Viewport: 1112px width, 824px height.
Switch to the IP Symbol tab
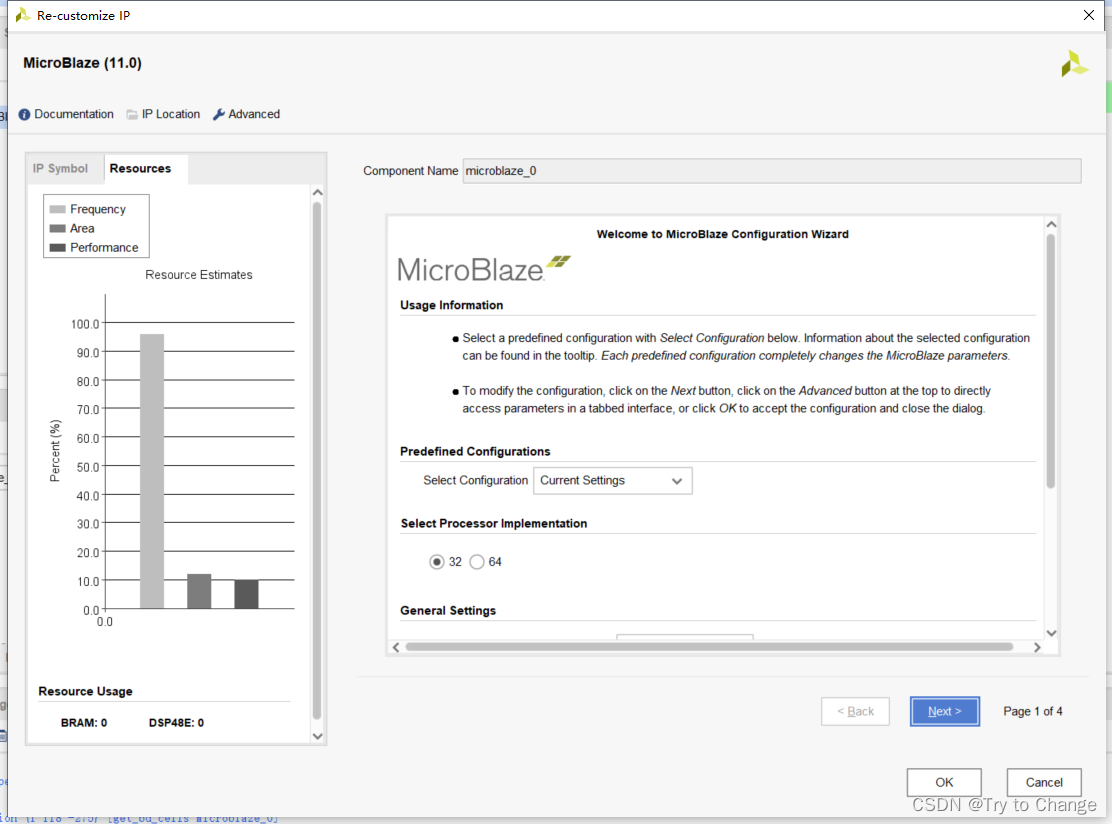63,168
